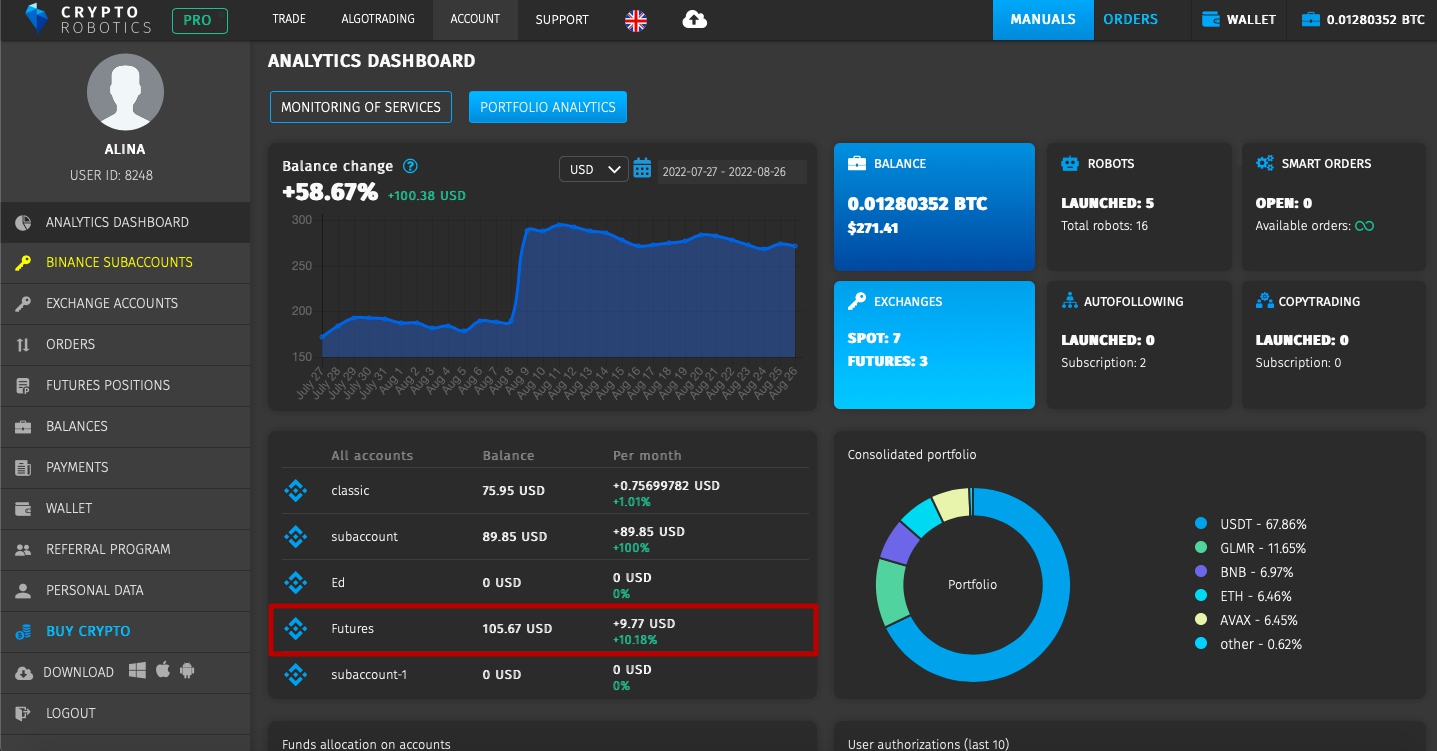Image resolution: width=1437 pixels, height=751 pixels.
Task: Click the BNB purple legend swatch
Action: click(x=1201, y=572)
